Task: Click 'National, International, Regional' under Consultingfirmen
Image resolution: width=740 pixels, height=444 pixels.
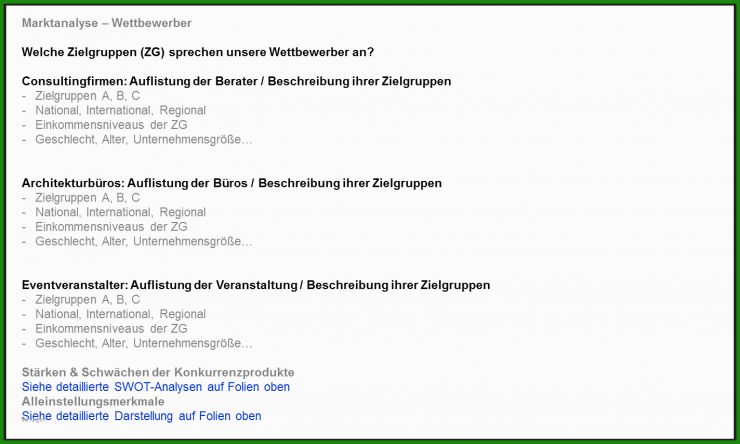Action: coord(120,110)
